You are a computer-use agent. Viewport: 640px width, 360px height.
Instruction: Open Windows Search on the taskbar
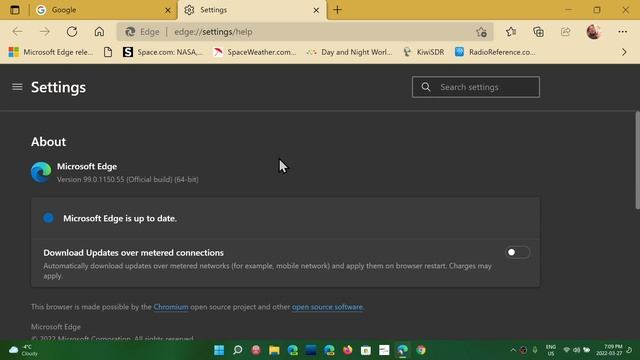pyautogui.click(x=238, y=350)
